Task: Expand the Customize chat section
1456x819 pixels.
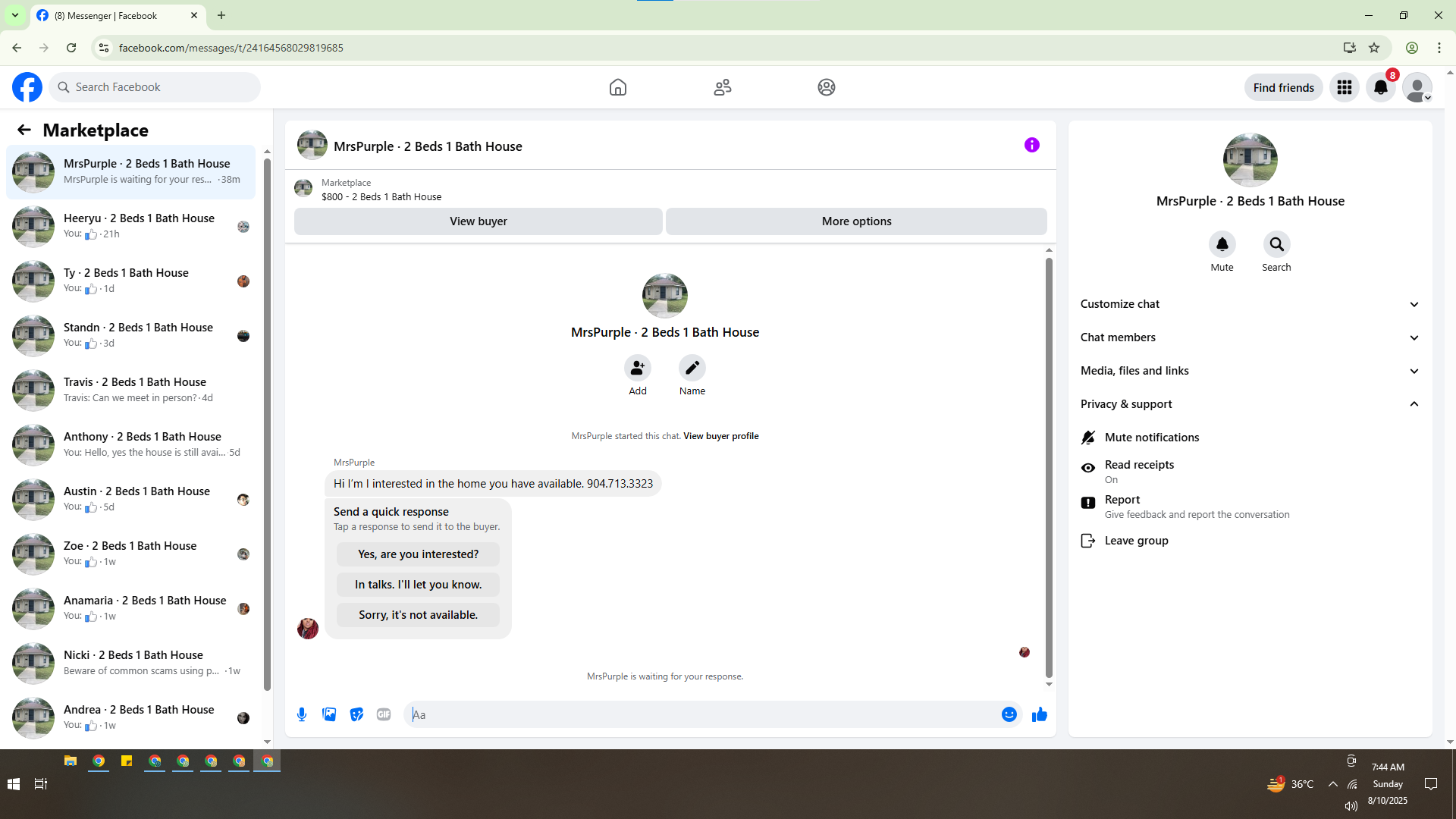Action: click(x=1249, y=304)
